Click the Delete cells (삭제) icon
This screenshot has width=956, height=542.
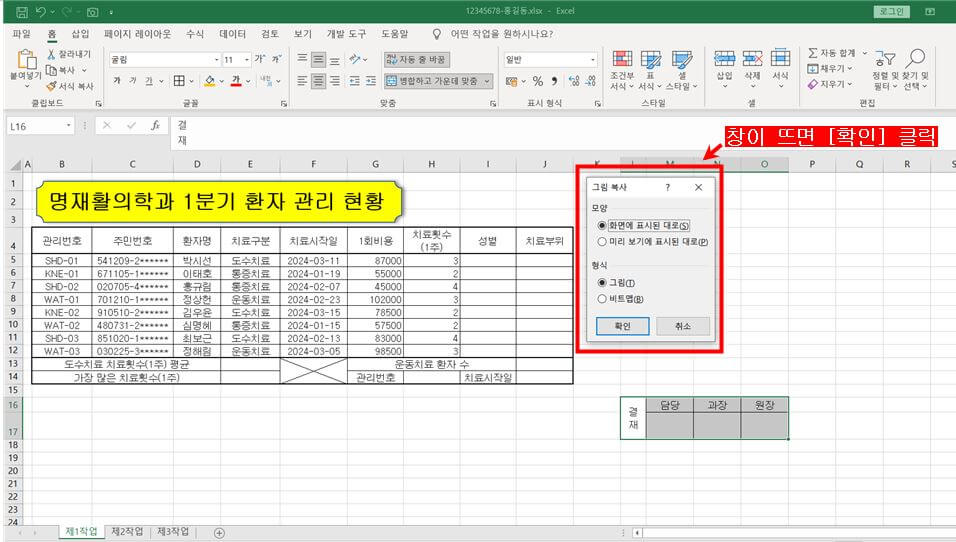752,59
